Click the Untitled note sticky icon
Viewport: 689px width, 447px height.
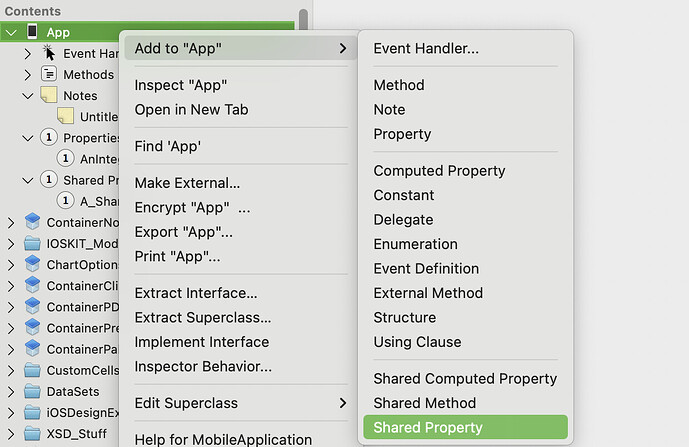click(x=65, y=116)
